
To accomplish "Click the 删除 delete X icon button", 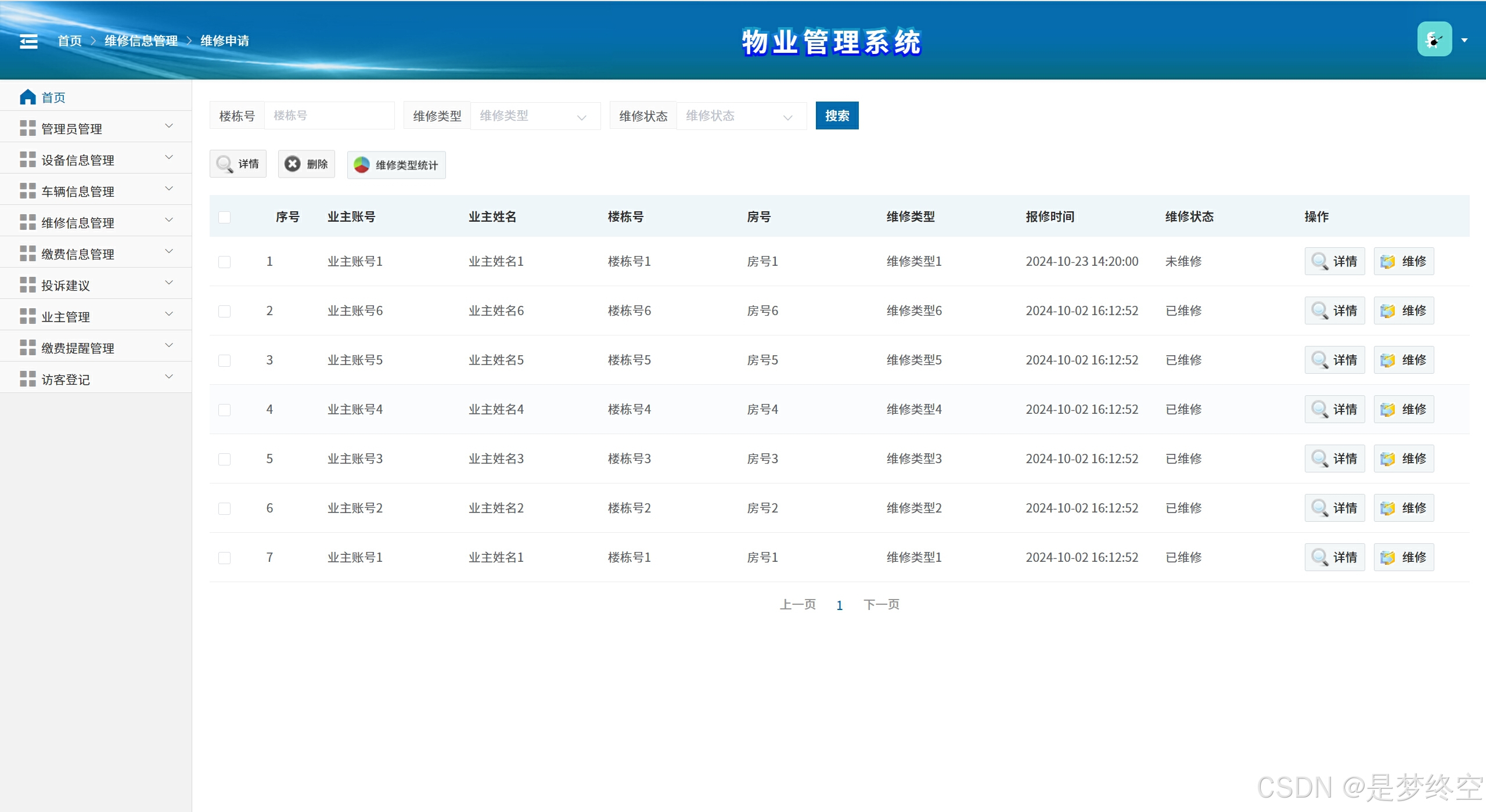I will (x=306, y=164).
